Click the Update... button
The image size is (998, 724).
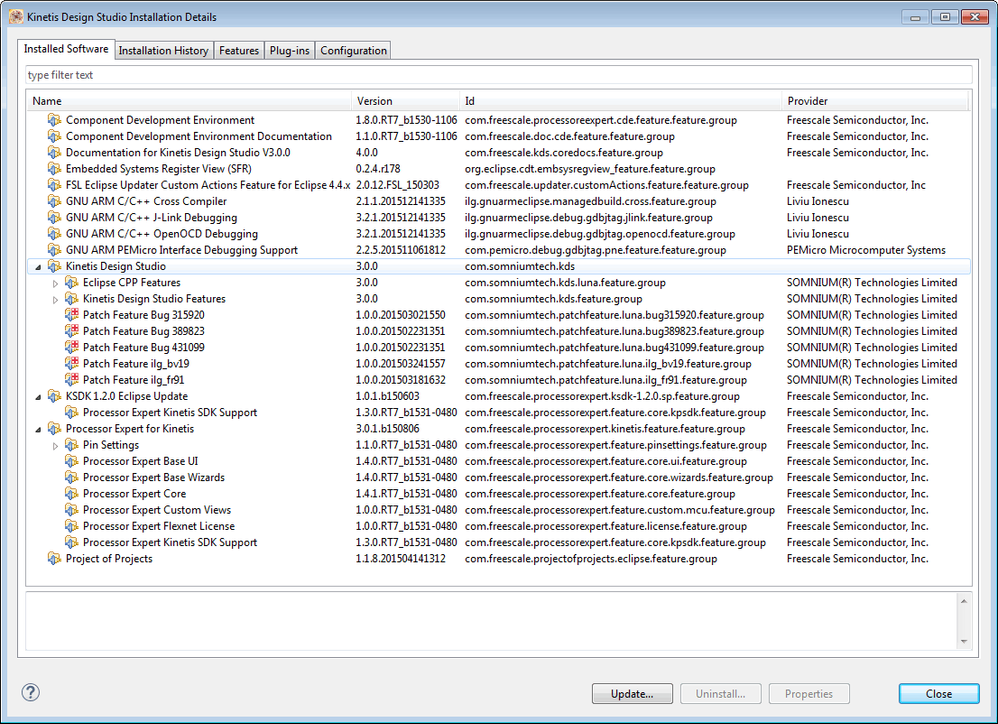(x=632, y=693)
